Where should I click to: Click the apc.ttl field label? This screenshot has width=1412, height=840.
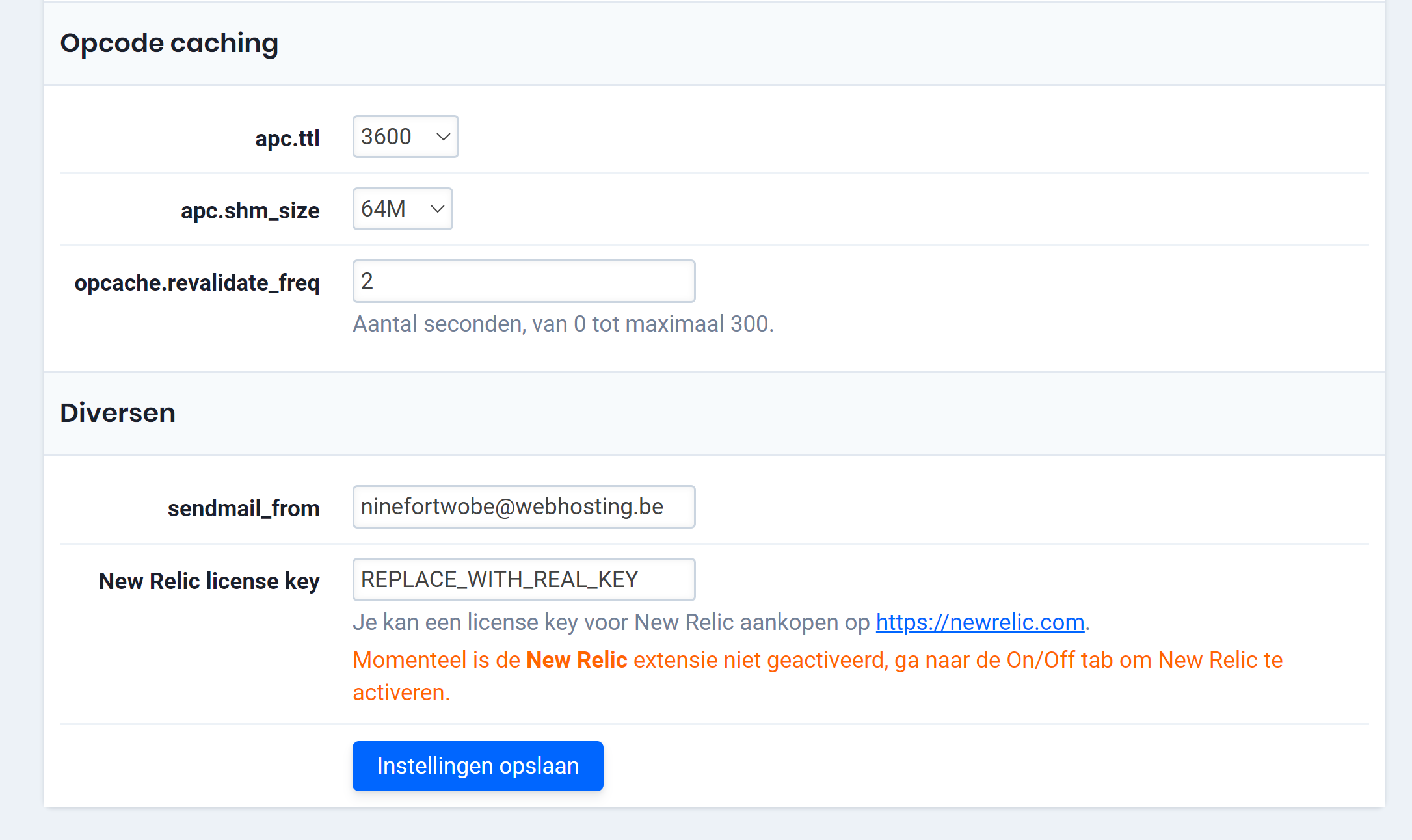[287, 138]
